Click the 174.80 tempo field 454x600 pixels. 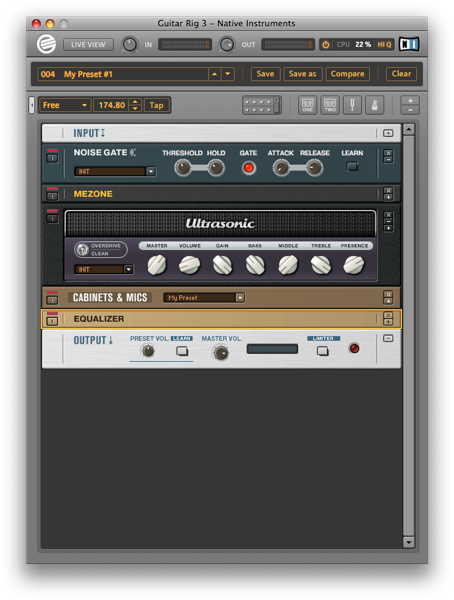click(111, 105)
